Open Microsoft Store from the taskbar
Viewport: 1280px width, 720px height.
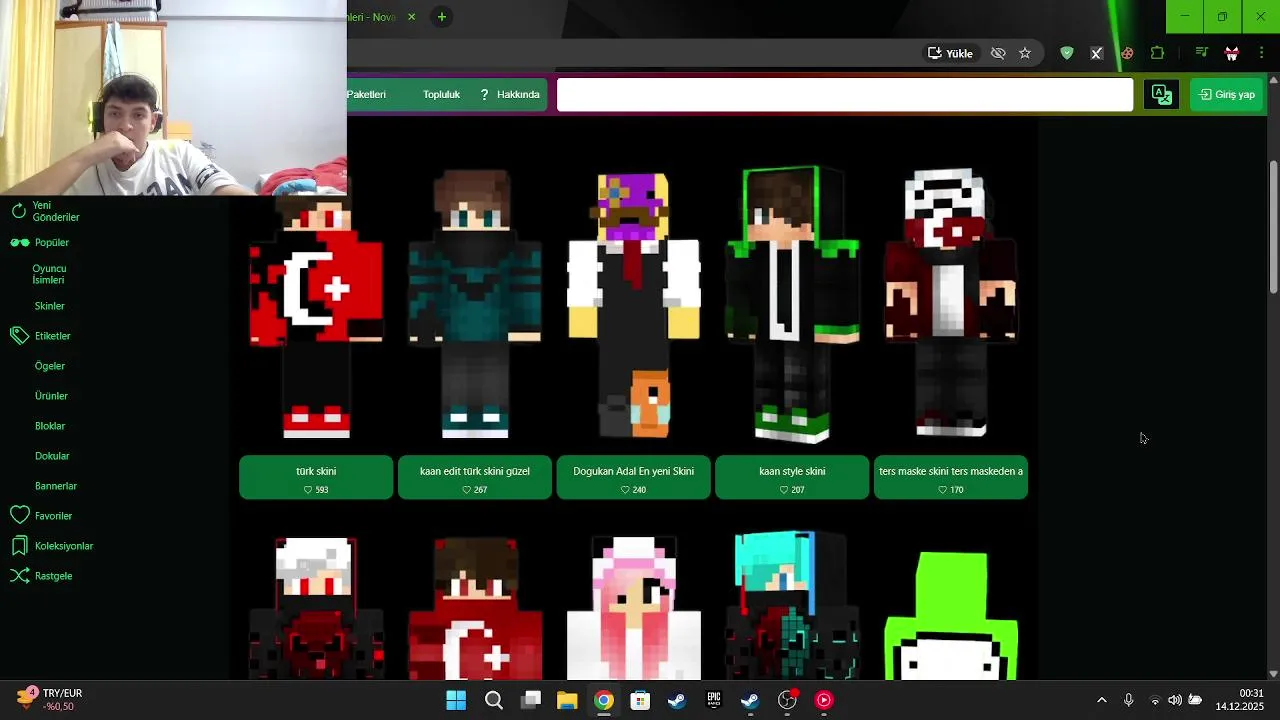pos(640,700)
